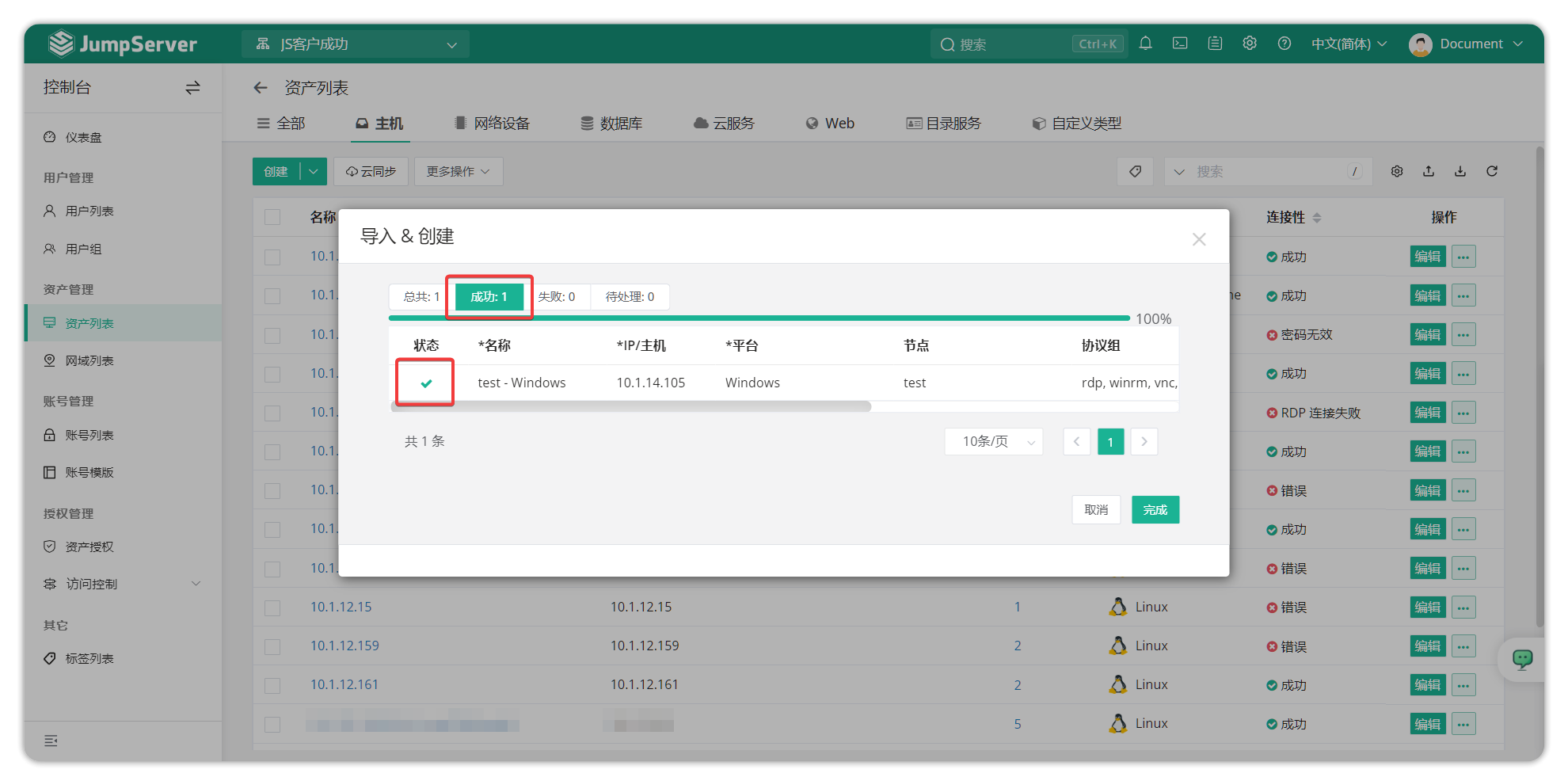Click the notification bell icon
Screen dimensions: 1568x777
tap(1145, 44)
